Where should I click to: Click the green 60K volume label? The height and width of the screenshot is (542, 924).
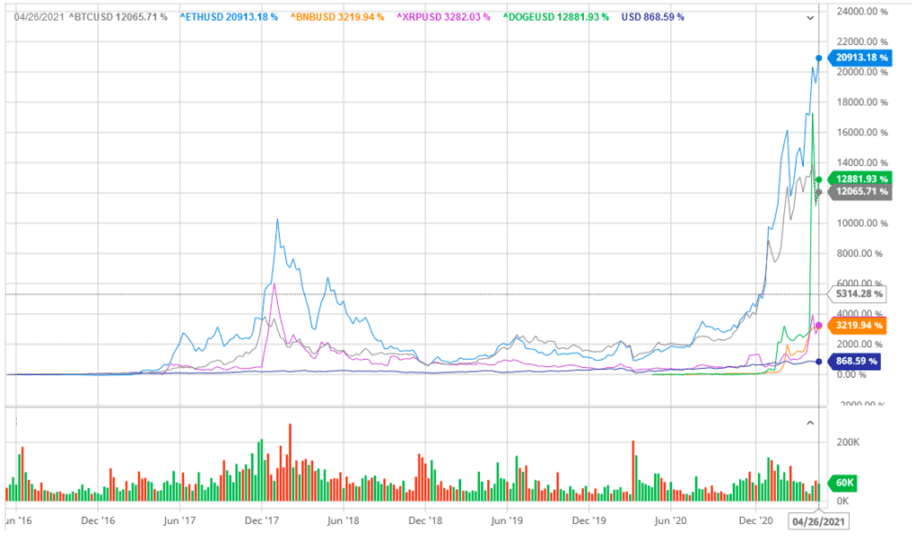tap(843, 483)
